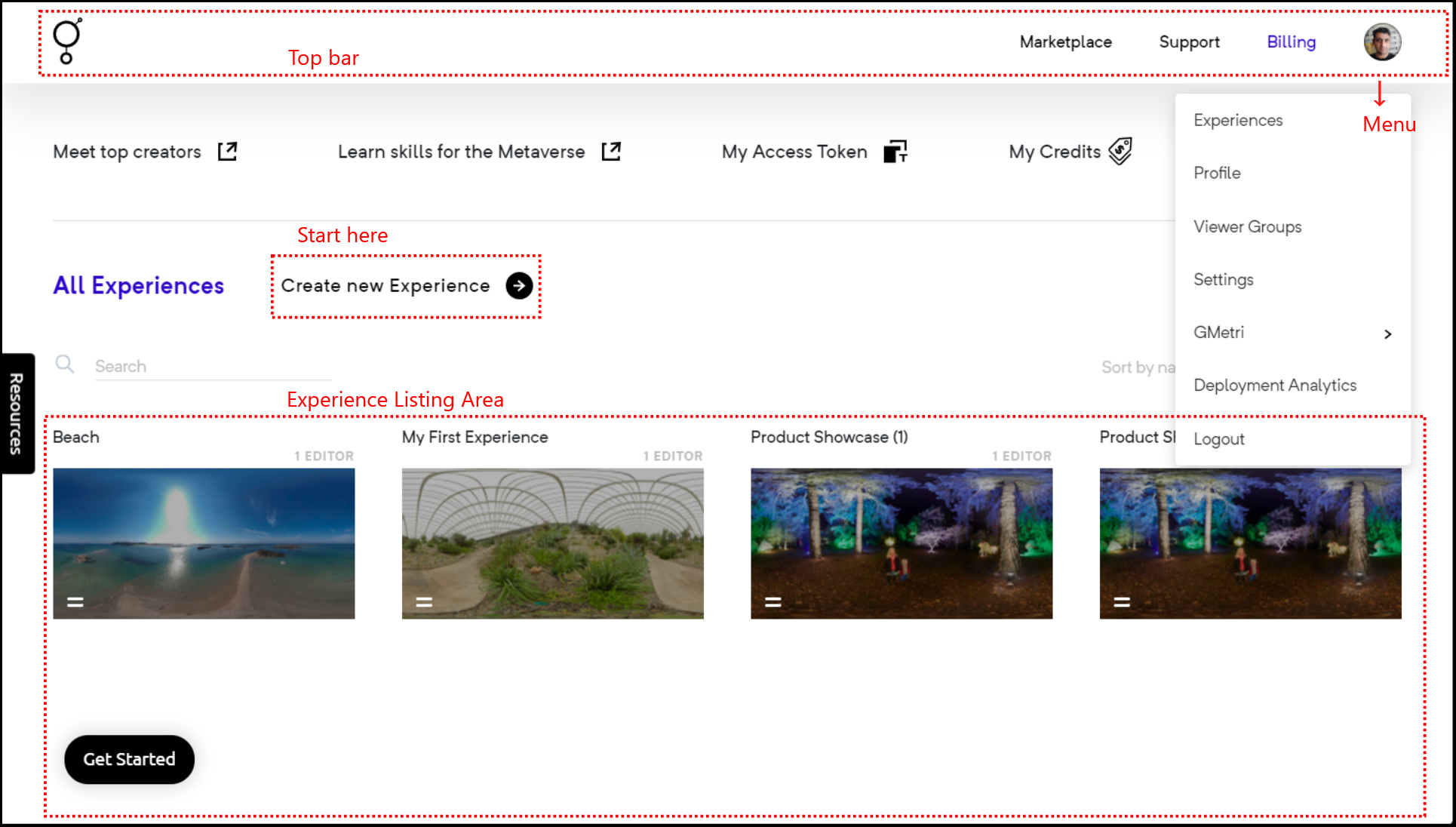Open Deployment Analytics from the menu
The image size is (1456, 827).
(1275, 386)
